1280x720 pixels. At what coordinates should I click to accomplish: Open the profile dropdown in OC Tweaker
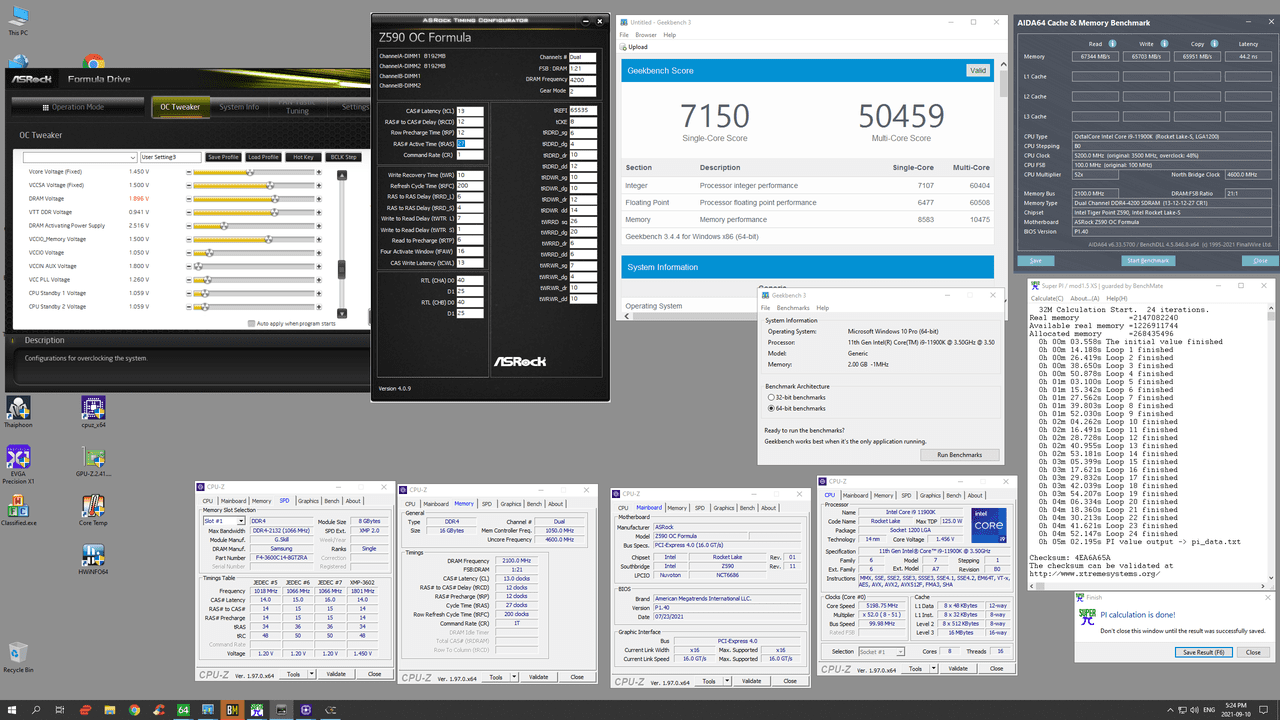tap(133, 157)
